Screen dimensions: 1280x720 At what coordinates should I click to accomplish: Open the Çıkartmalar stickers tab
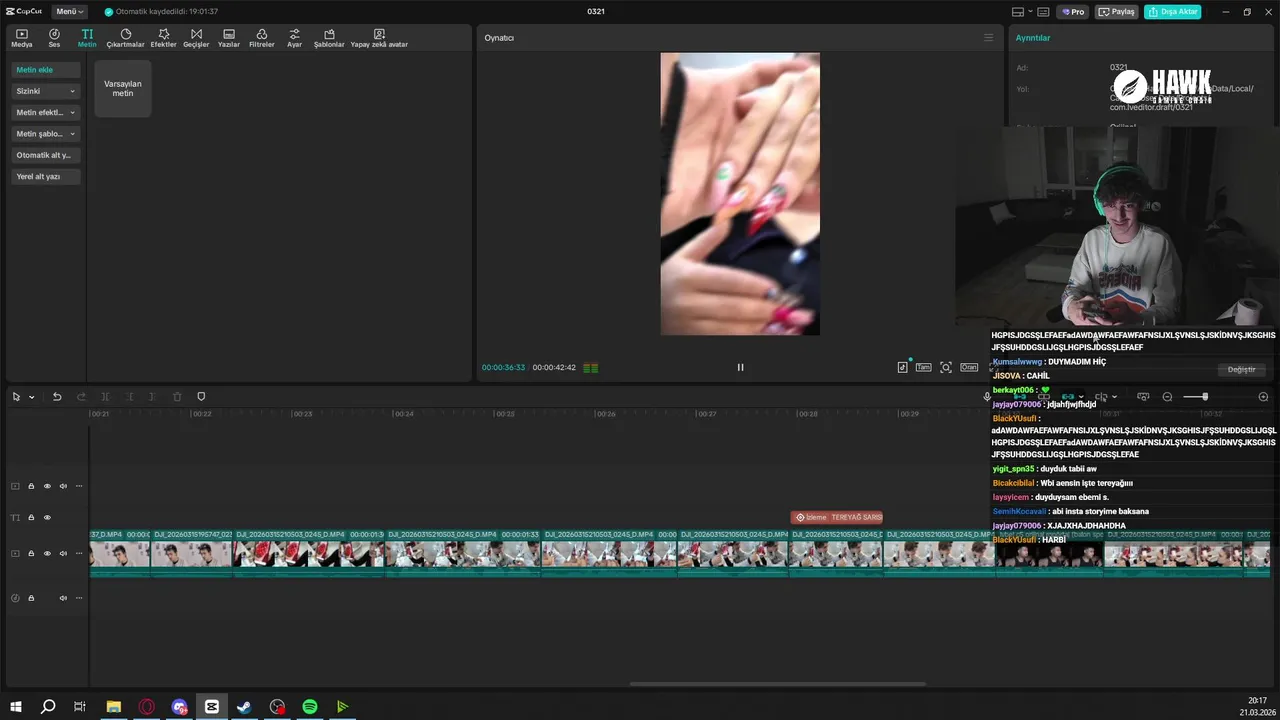tap(125, 38)
